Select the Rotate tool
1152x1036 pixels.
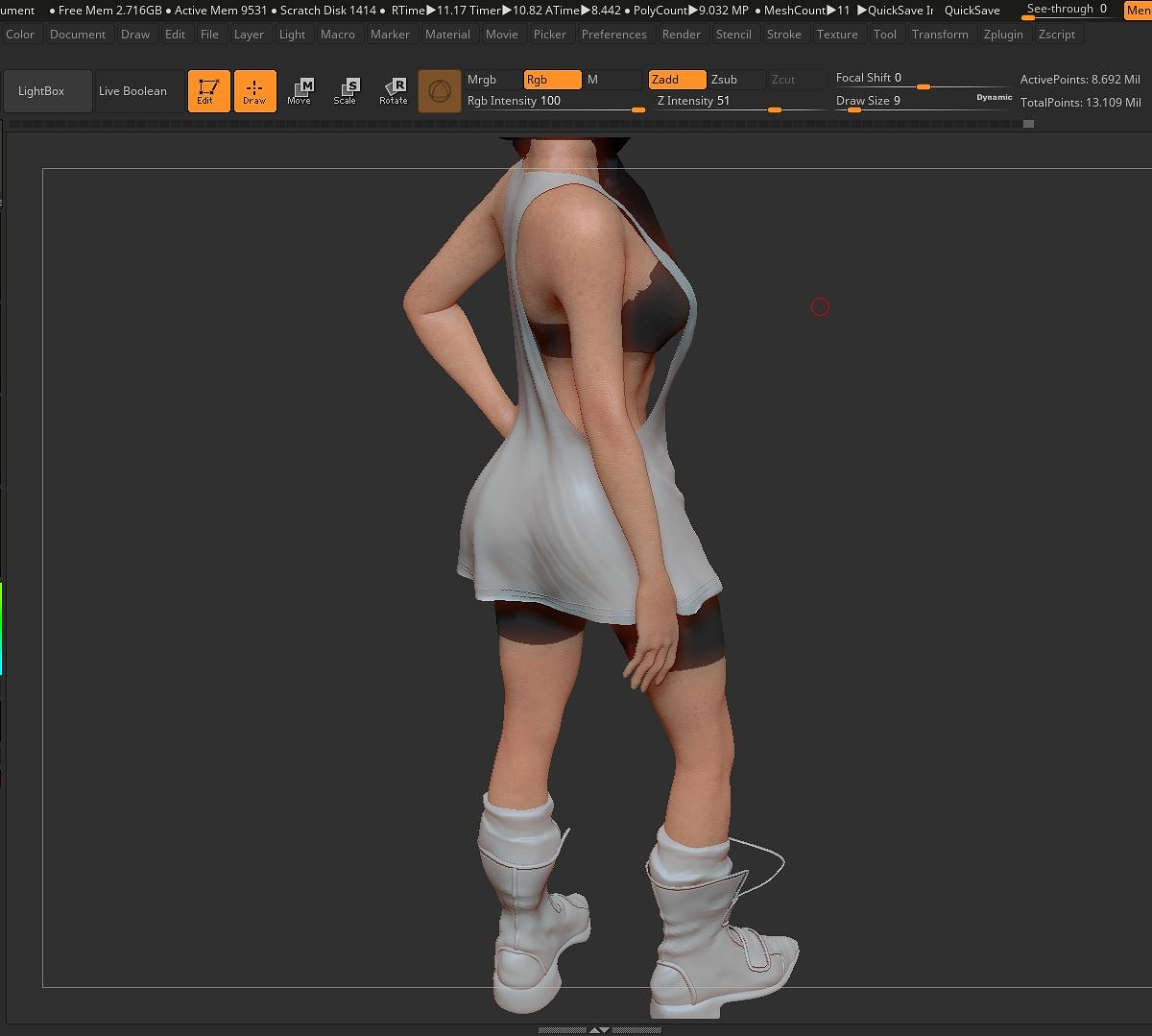click(x=393, y=91)
